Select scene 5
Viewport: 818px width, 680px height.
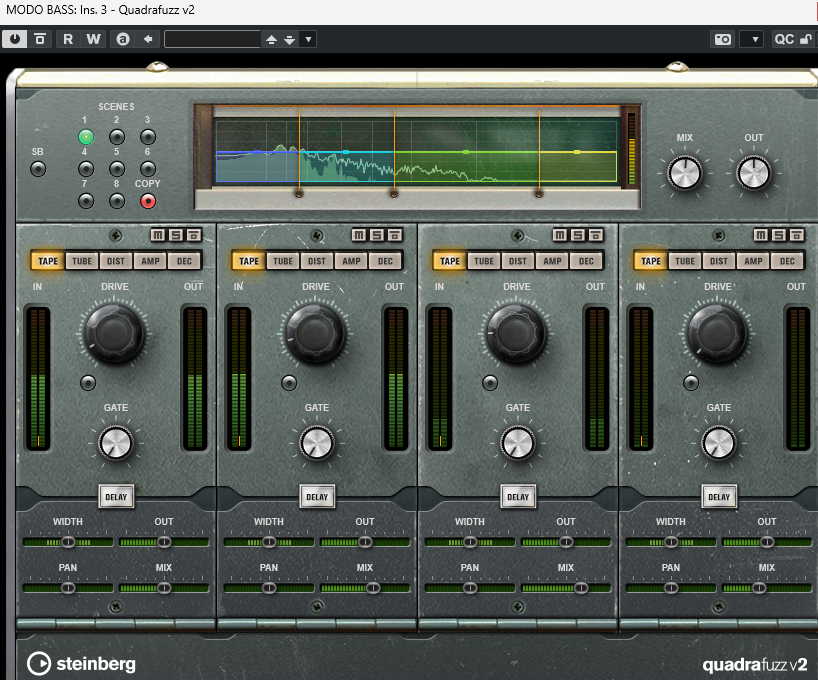117,169
